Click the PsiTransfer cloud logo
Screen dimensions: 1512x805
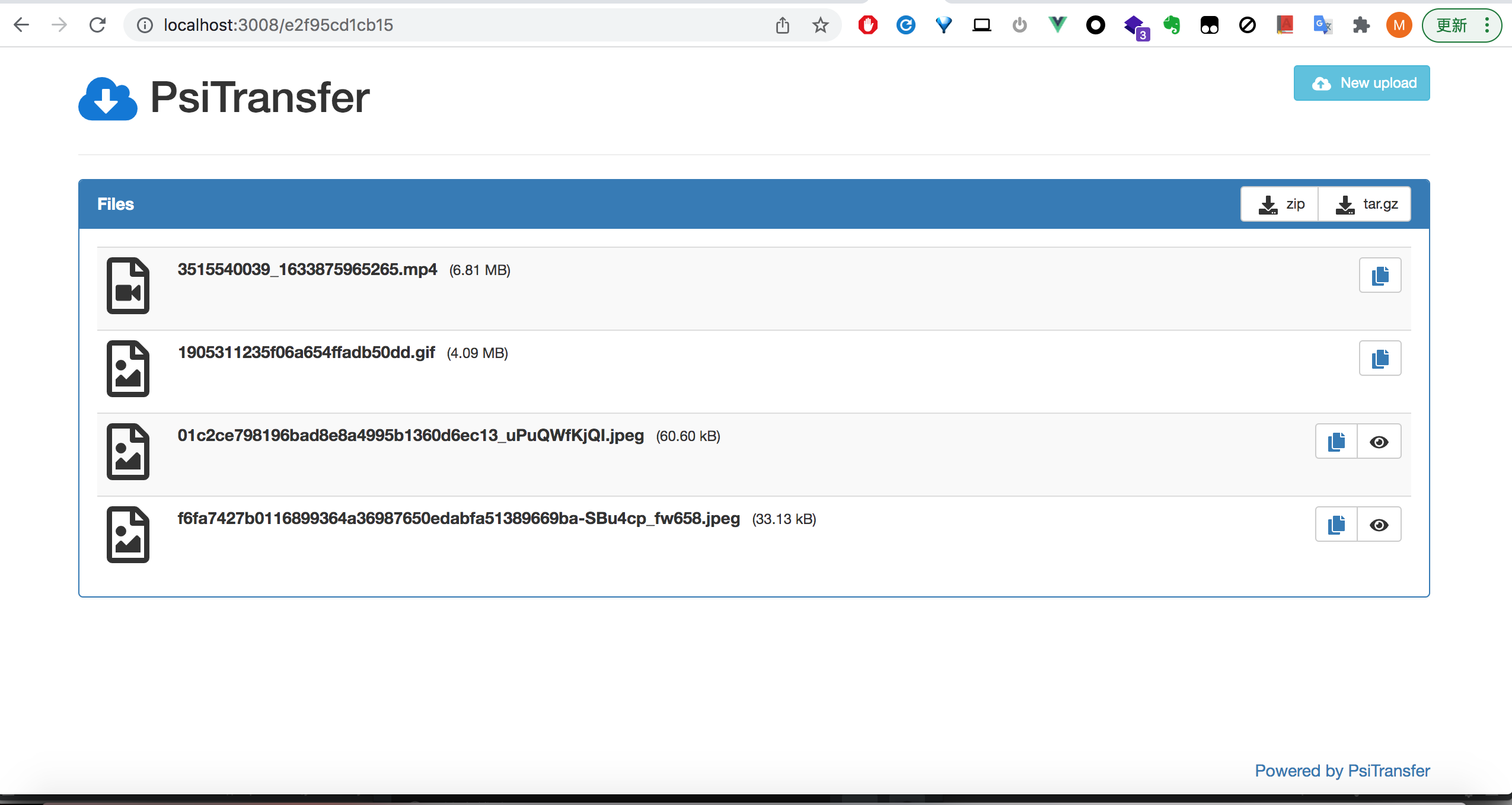(x=108, y=98)
